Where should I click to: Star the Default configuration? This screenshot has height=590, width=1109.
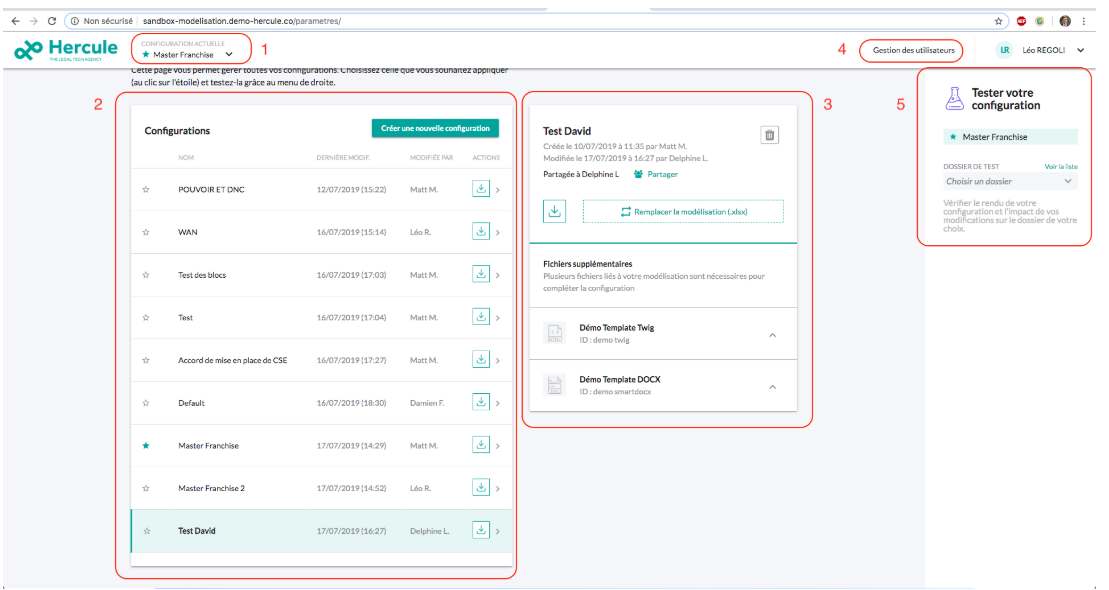click(x=146, y=403)
